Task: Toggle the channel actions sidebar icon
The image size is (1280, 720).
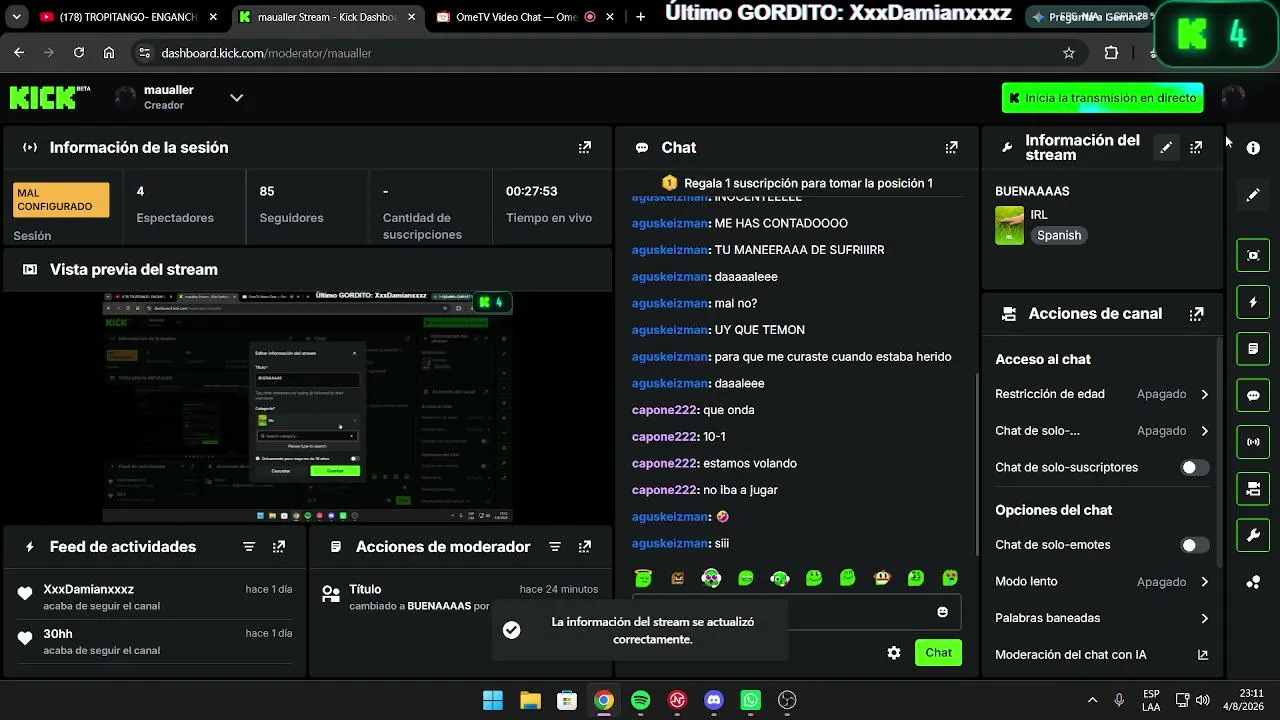Action: pos(1253,489)
